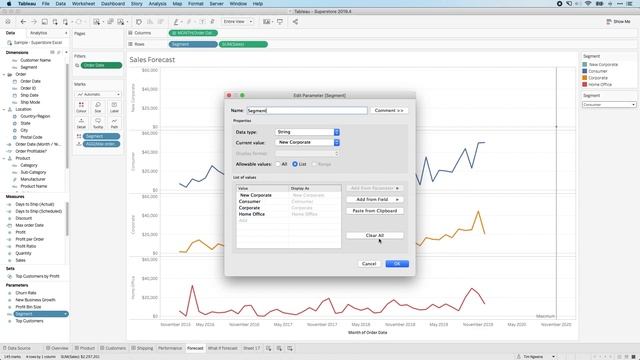The width and height of the screenshot is (640, 360).
Task: Click the Show mark labels toolbar icon
Action: coord(202,22)
